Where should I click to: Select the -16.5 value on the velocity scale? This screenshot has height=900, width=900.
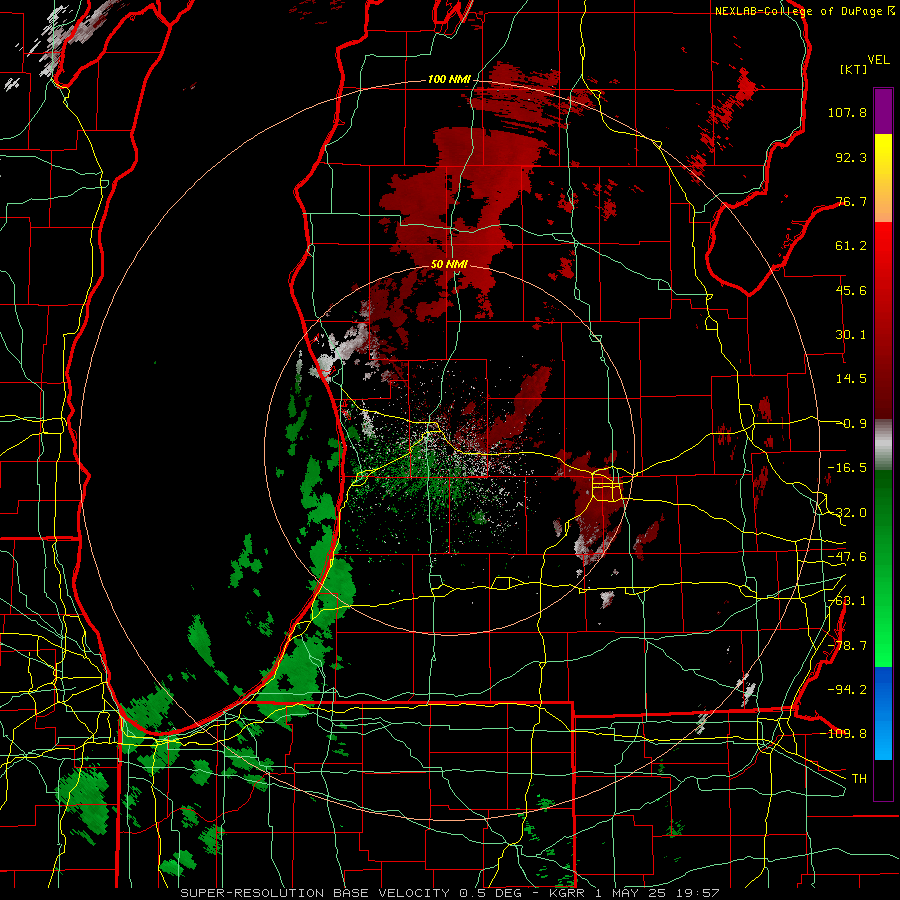tap(847, 468)
